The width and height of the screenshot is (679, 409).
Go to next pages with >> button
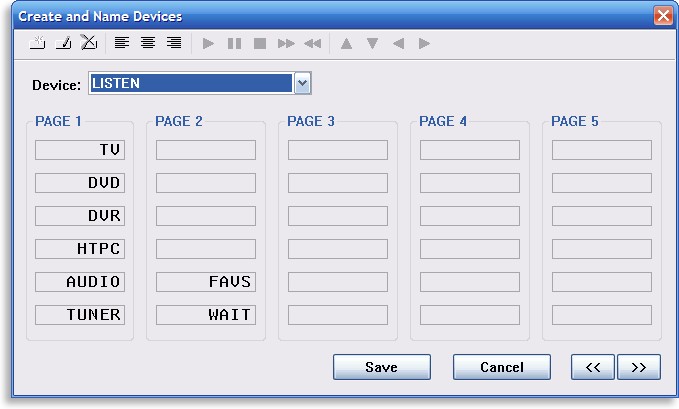click(x=639, y=367)
